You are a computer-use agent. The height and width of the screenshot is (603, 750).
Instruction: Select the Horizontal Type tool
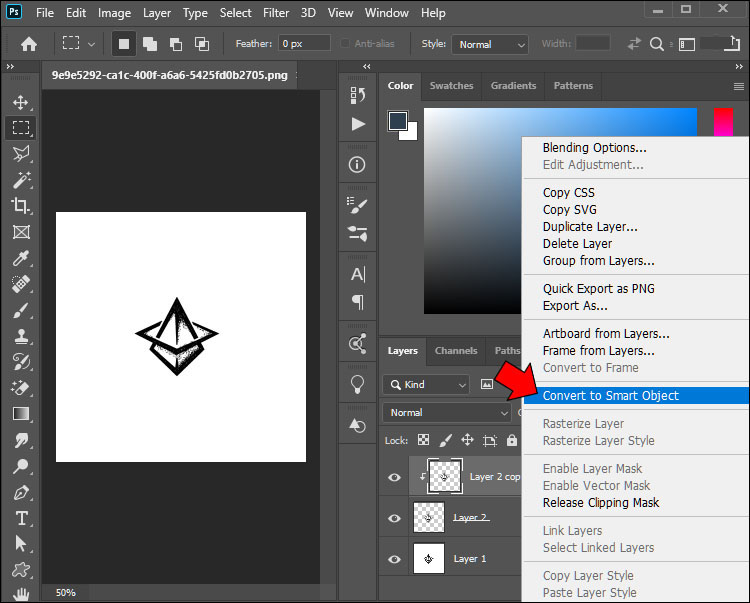(21, 518)
